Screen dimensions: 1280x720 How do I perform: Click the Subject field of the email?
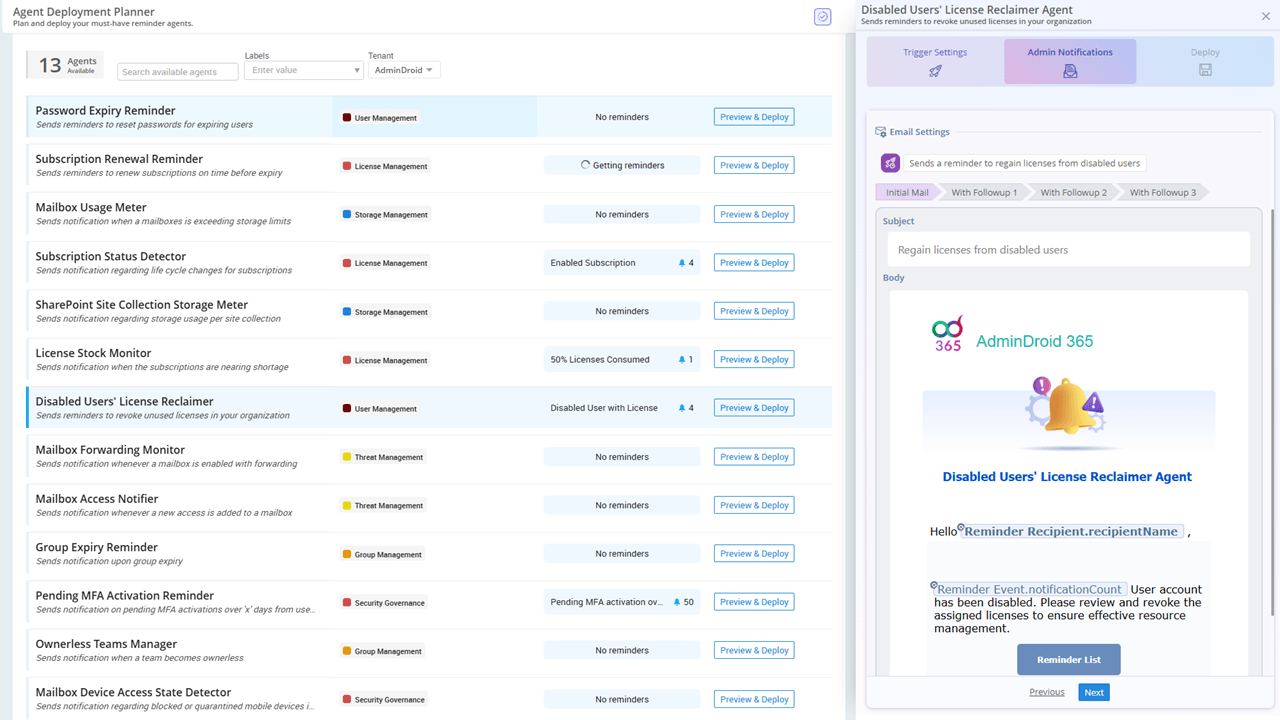point(1069,250)
